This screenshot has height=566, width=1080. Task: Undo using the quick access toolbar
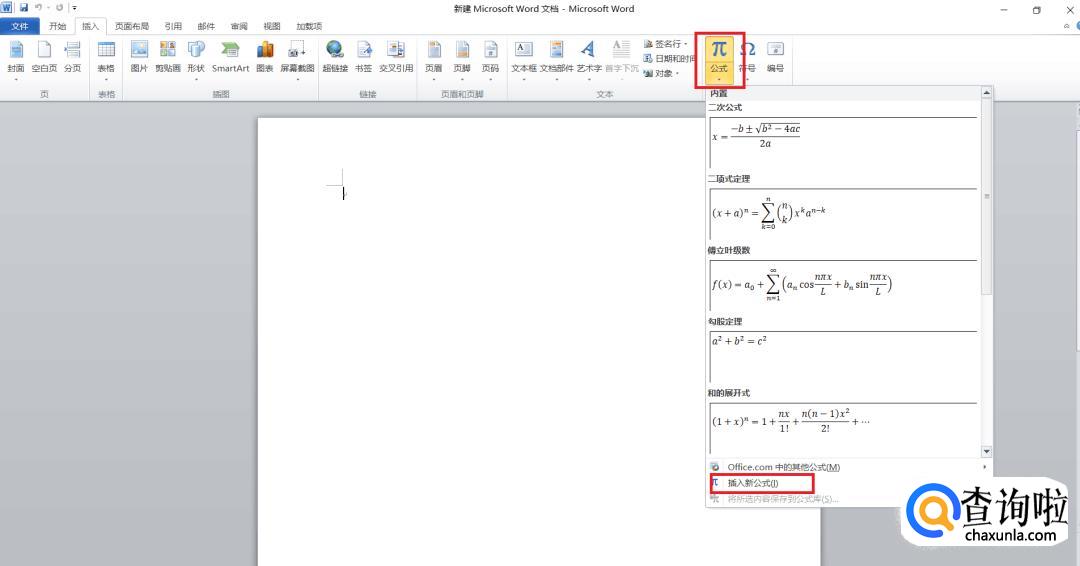pyautogui.click(x=39, y=8)
